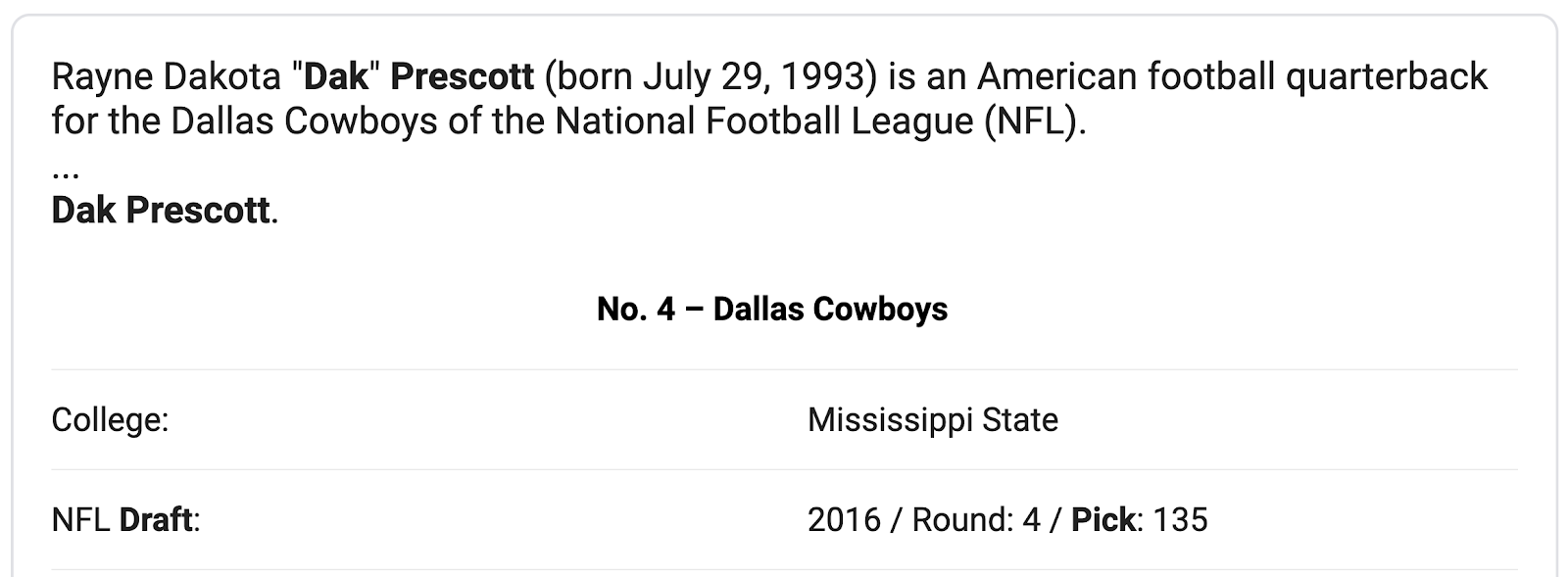Click the "No. 4 – Dallas Cowboys" heading
The image size is (1568, 577).
click(772, 310)
